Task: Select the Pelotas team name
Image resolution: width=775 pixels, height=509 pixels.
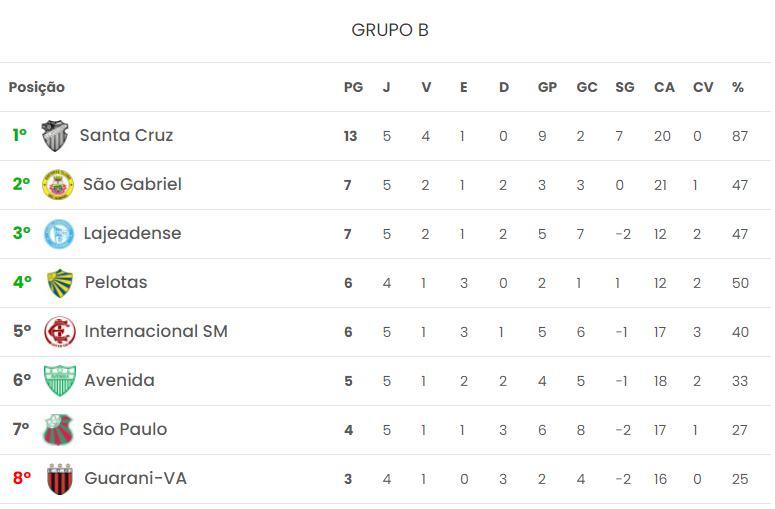Action: coord(116,282)
